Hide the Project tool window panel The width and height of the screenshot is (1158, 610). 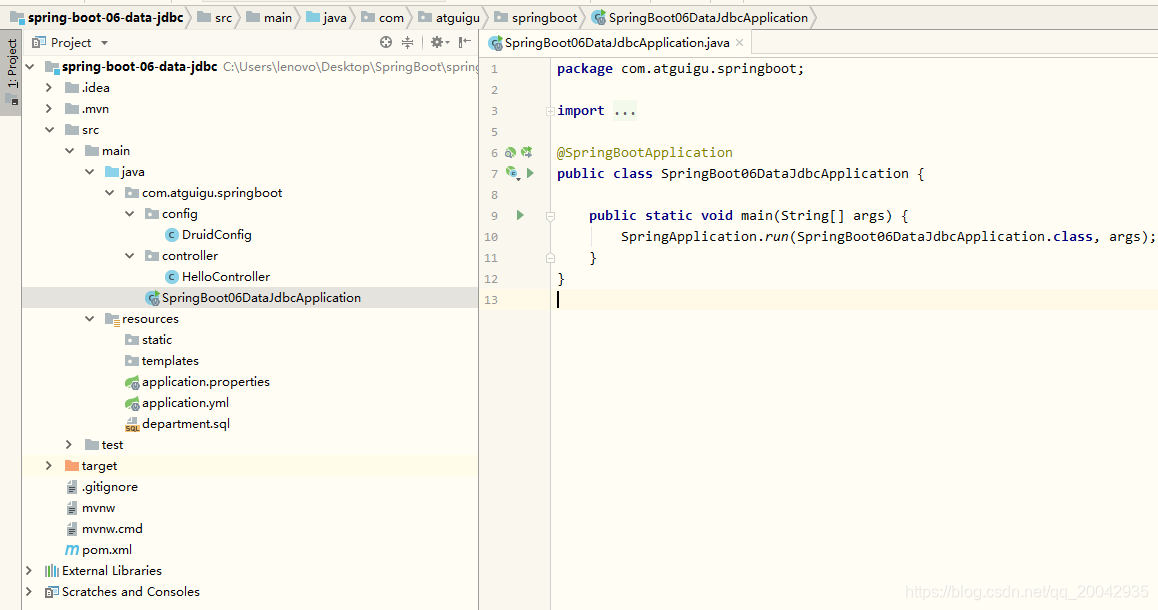click(464, 42)
